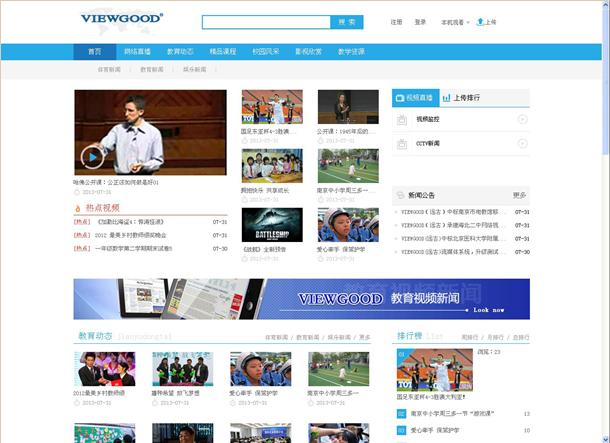Click 教育新闻 in 教育动态 section header

[307, 337]
